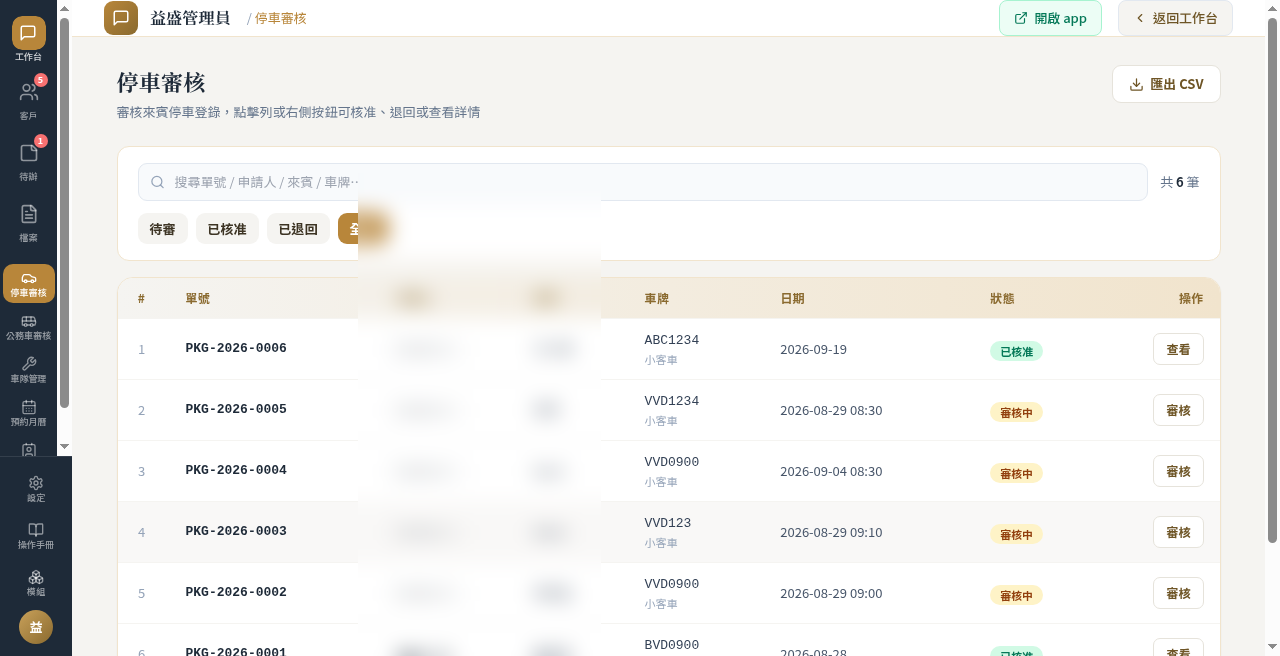Click the 益盛管理員 title text

191,18
